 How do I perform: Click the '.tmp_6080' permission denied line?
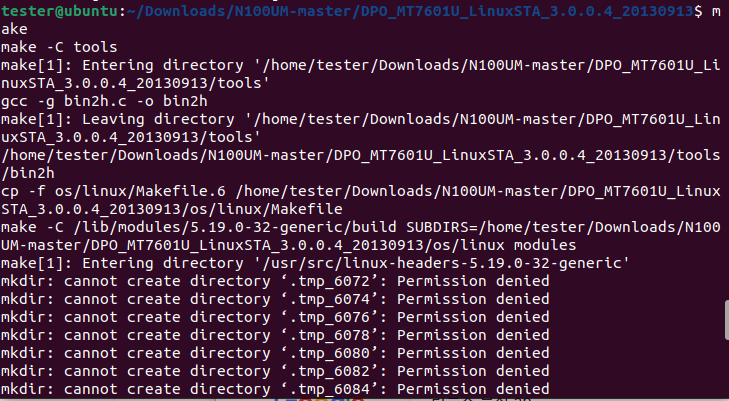(275, 353)
